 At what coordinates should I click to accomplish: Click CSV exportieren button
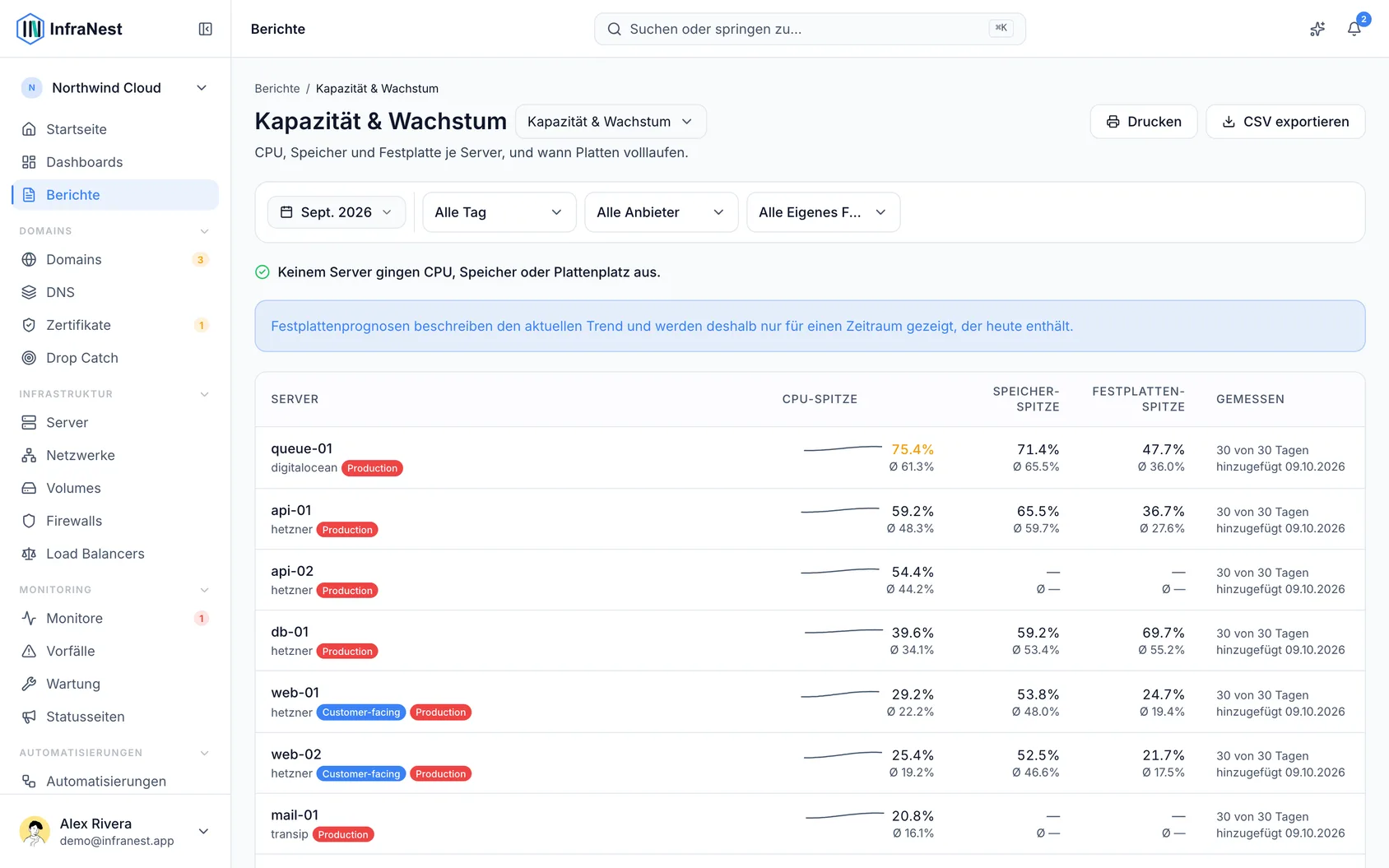pos(1285,122)
